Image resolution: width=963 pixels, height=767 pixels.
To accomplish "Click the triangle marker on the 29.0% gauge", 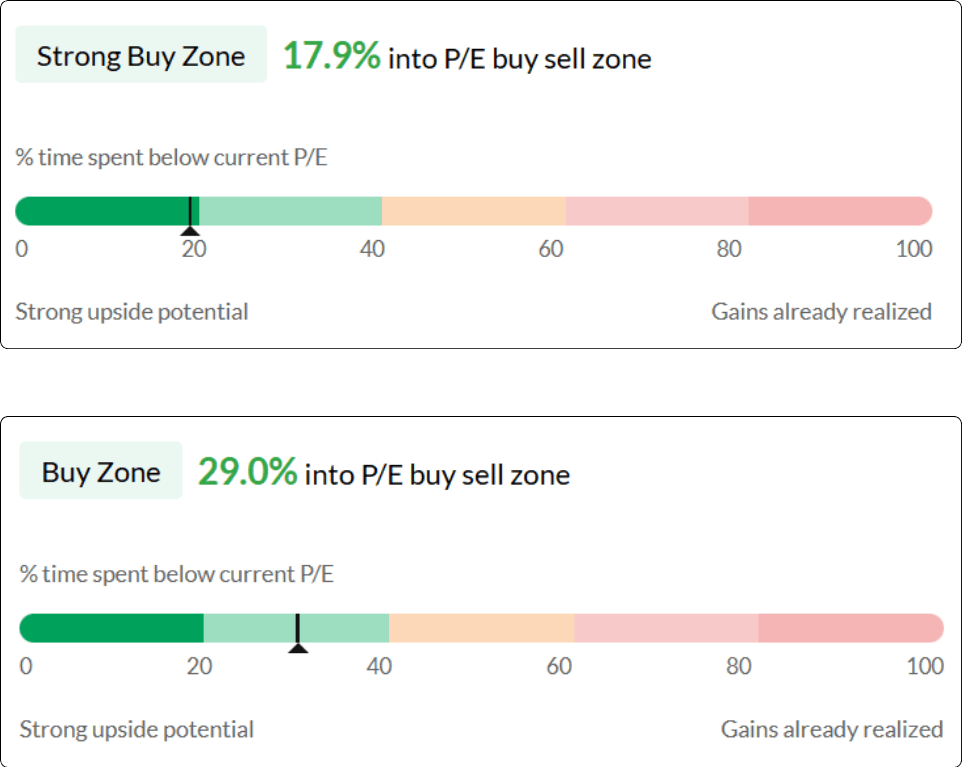I will [297, 648].
